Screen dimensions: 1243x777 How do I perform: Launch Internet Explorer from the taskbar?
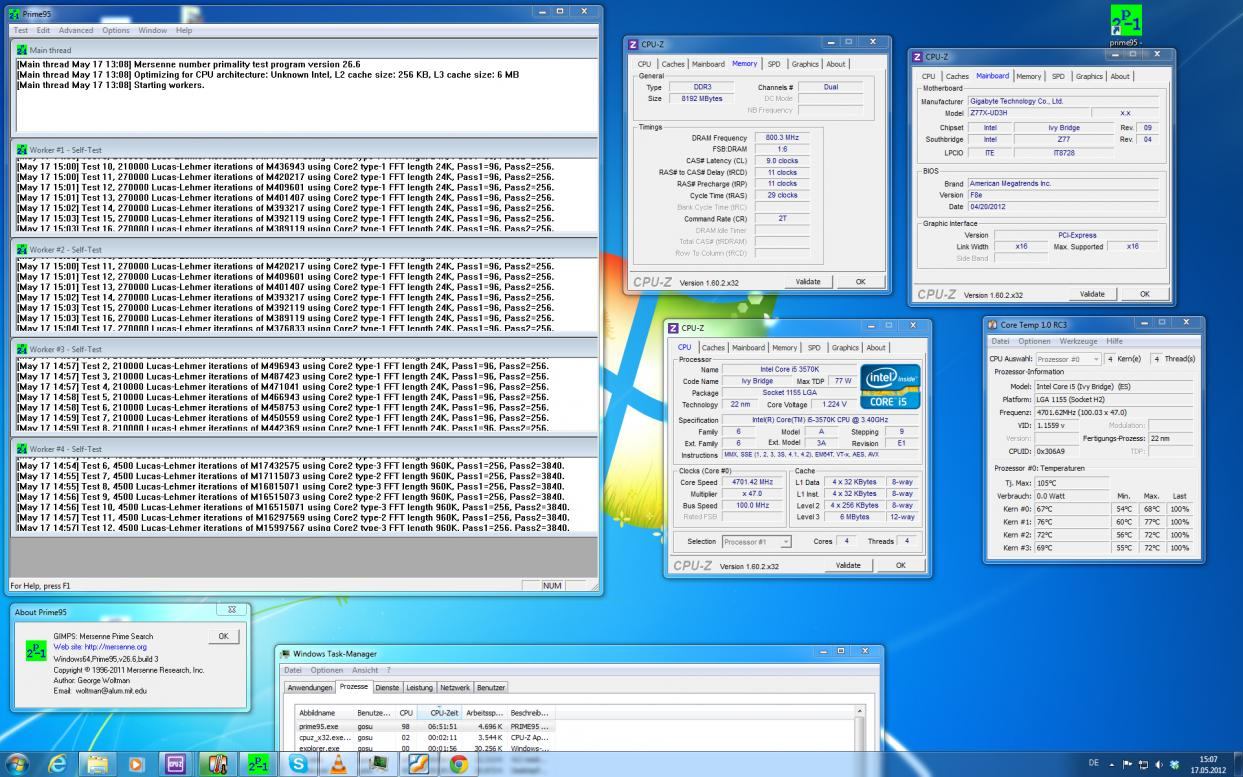tap(57, 764)
